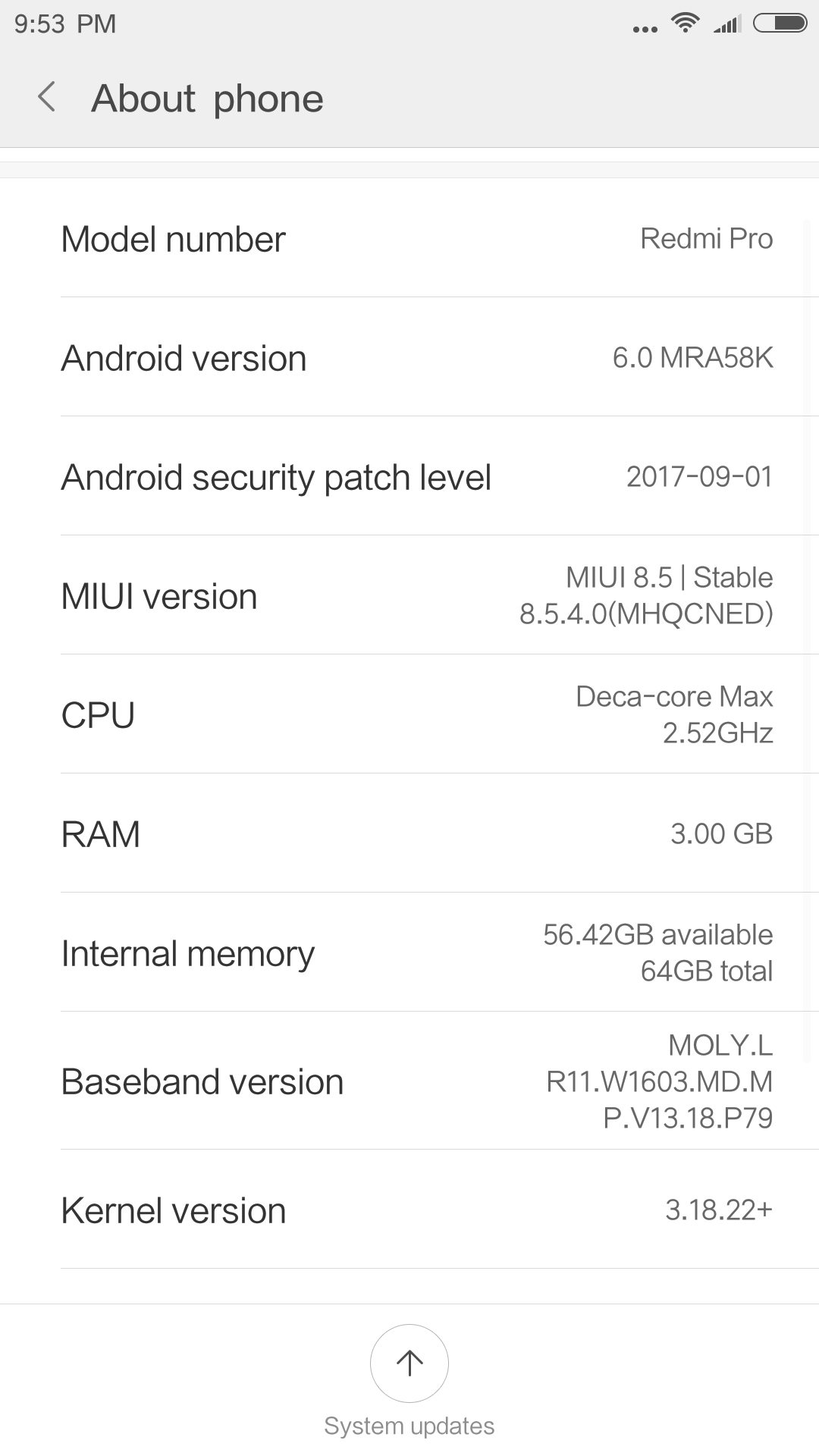Tap the three-dot status bar indicator
Screen dimensions: 819x1456
(645, 30)
